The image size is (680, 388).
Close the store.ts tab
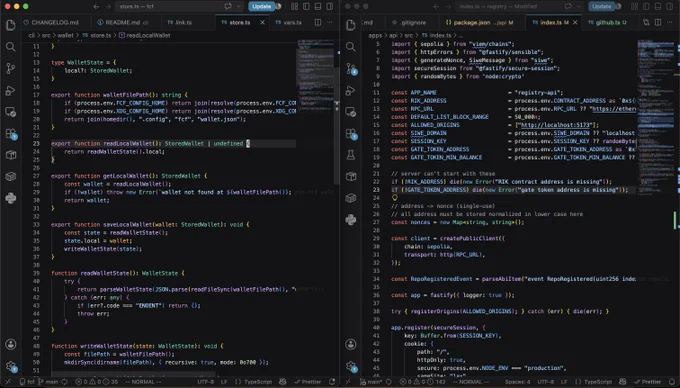(x=262, y=22)
